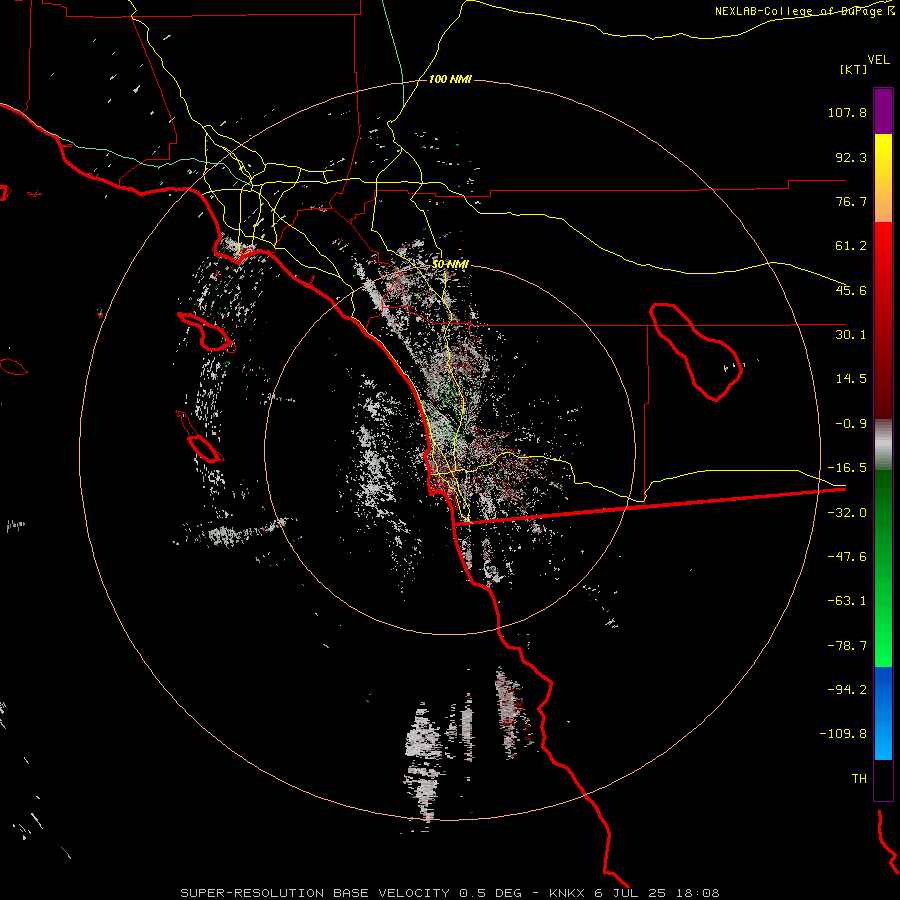Click the -109.8 scale value

click(844, 734)
